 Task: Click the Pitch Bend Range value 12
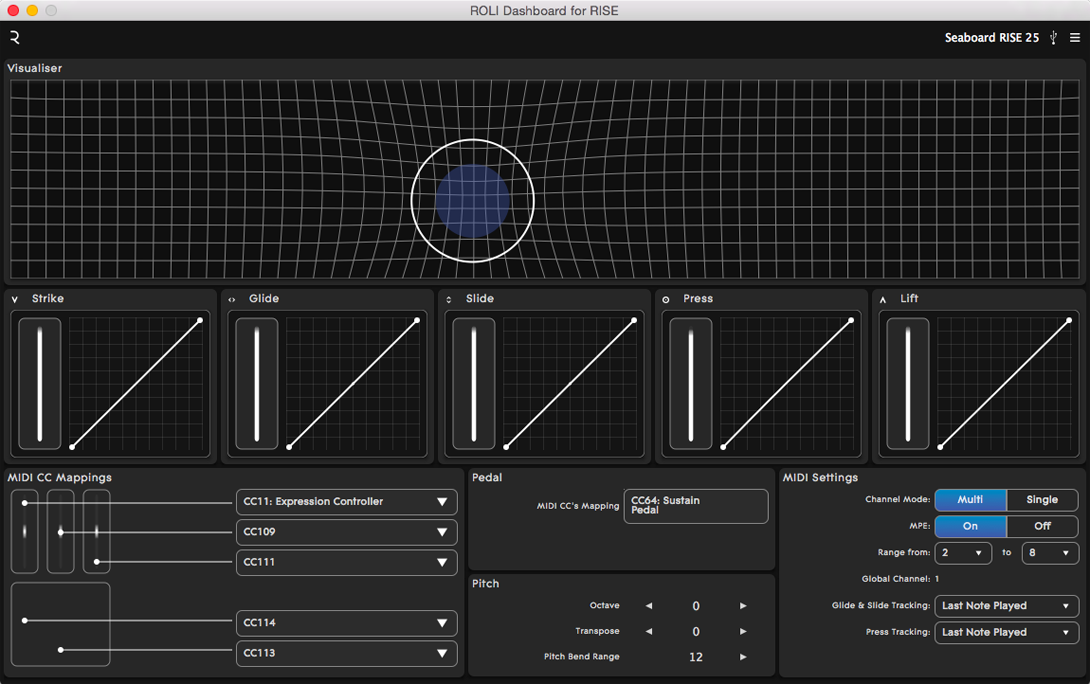pos(696,657)
